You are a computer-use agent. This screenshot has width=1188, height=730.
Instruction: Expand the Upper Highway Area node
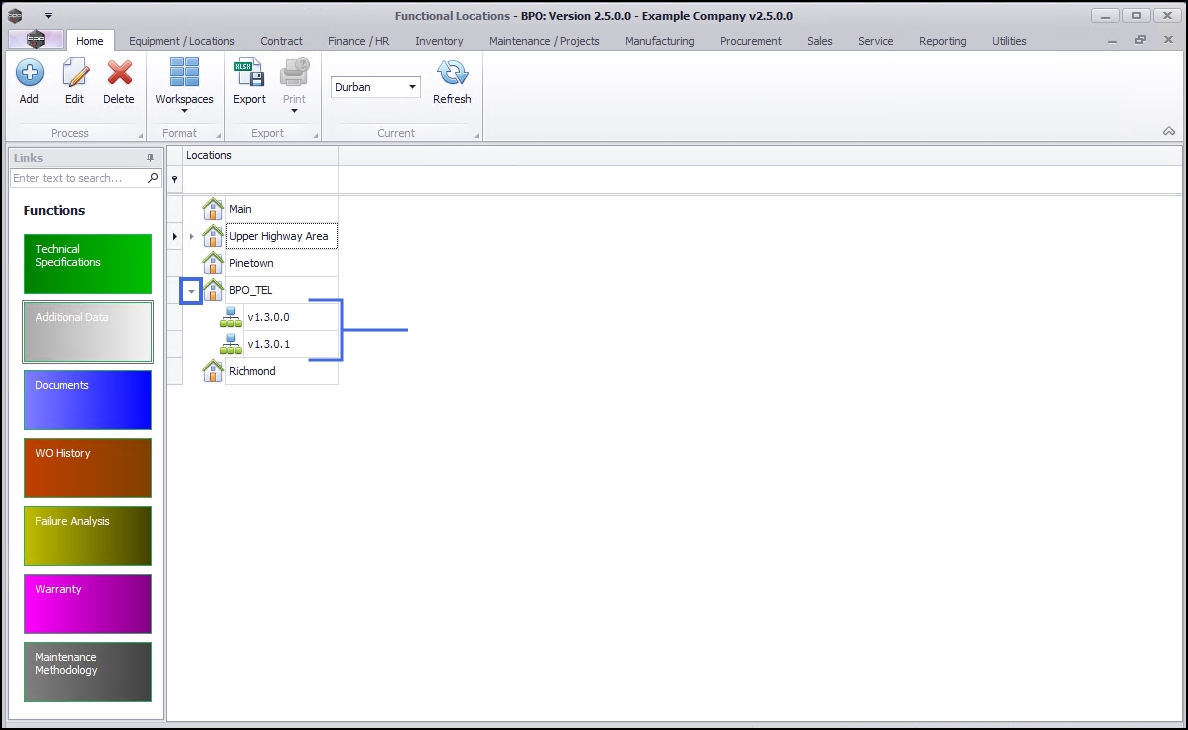point(192,236)
